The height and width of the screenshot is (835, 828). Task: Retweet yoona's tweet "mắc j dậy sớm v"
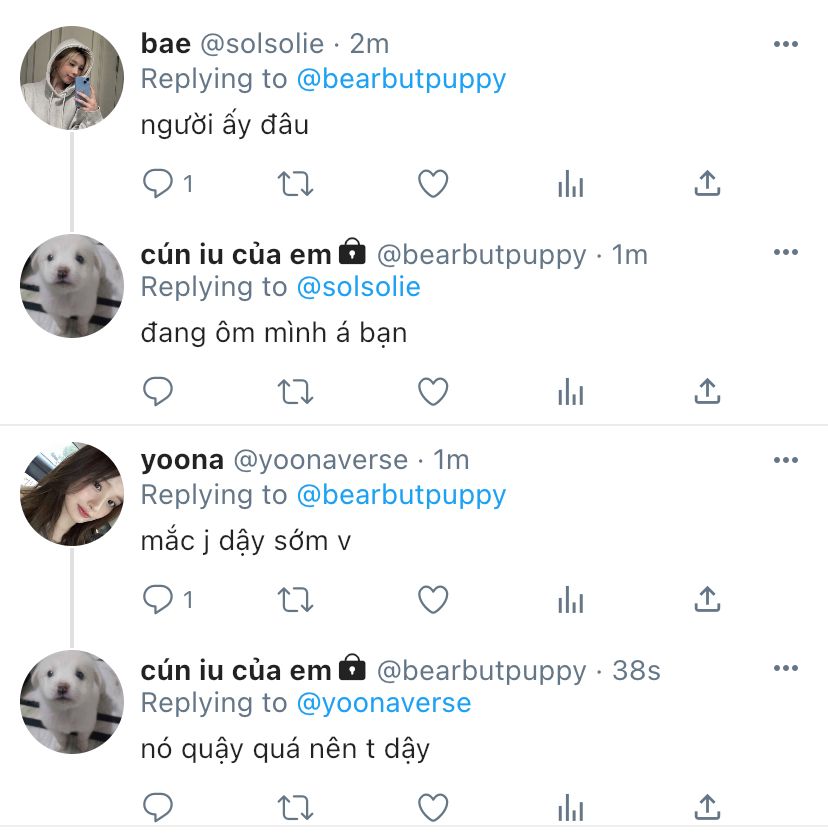pos(296,600)
